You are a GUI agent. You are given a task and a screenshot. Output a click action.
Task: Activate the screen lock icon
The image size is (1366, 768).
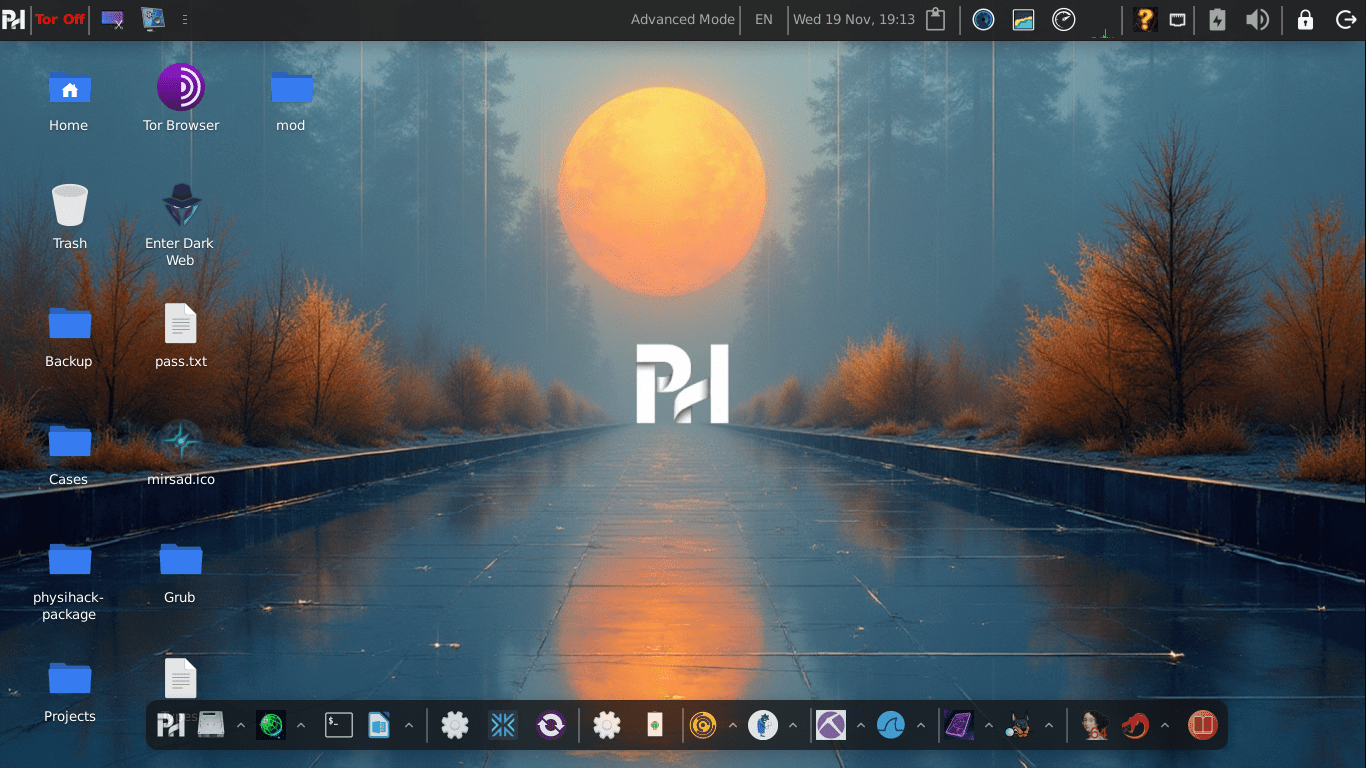pyautogui.click(x=1305, y=19)
